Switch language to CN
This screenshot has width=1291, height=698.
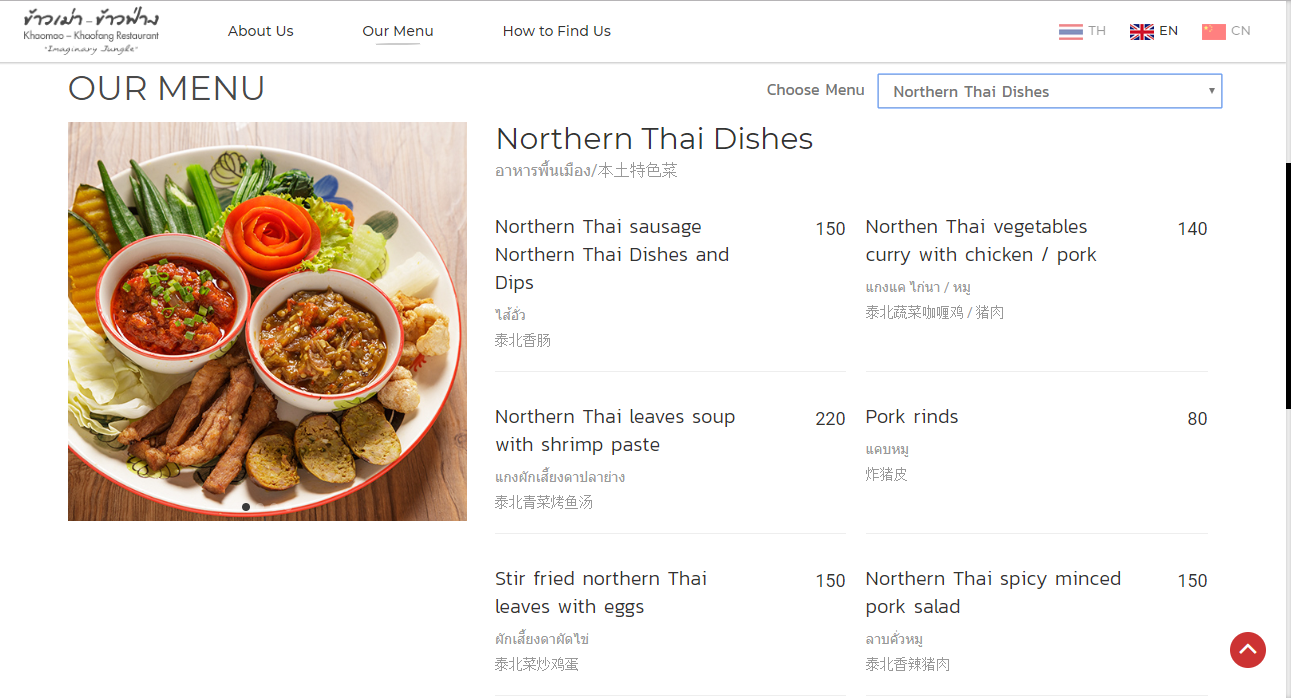pyautogui.click(x=1240, y=31)
